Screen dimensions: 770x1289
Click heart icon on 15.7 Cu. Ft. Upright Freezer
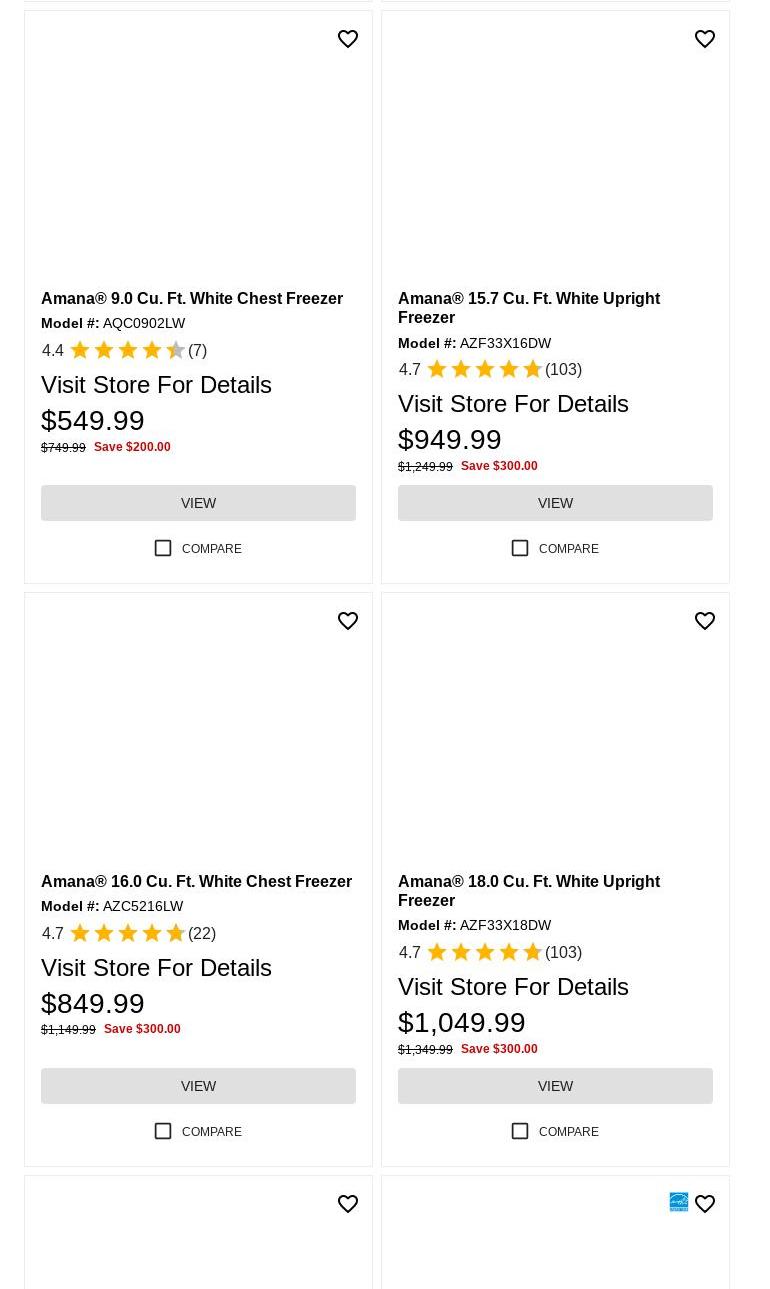click(x=705, y=39)
